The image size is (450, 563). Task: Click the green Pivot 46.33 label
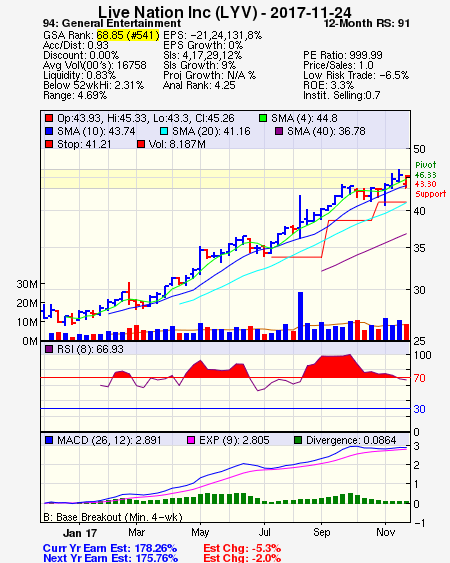pos(426,170)
